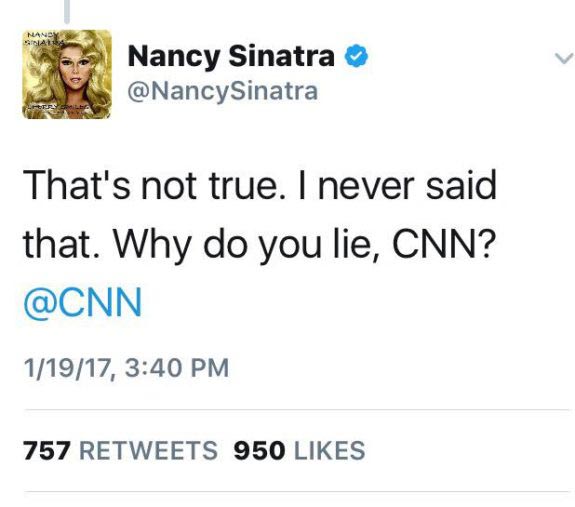
Task: Follow the blue @CNN mention
Action: 83,302
